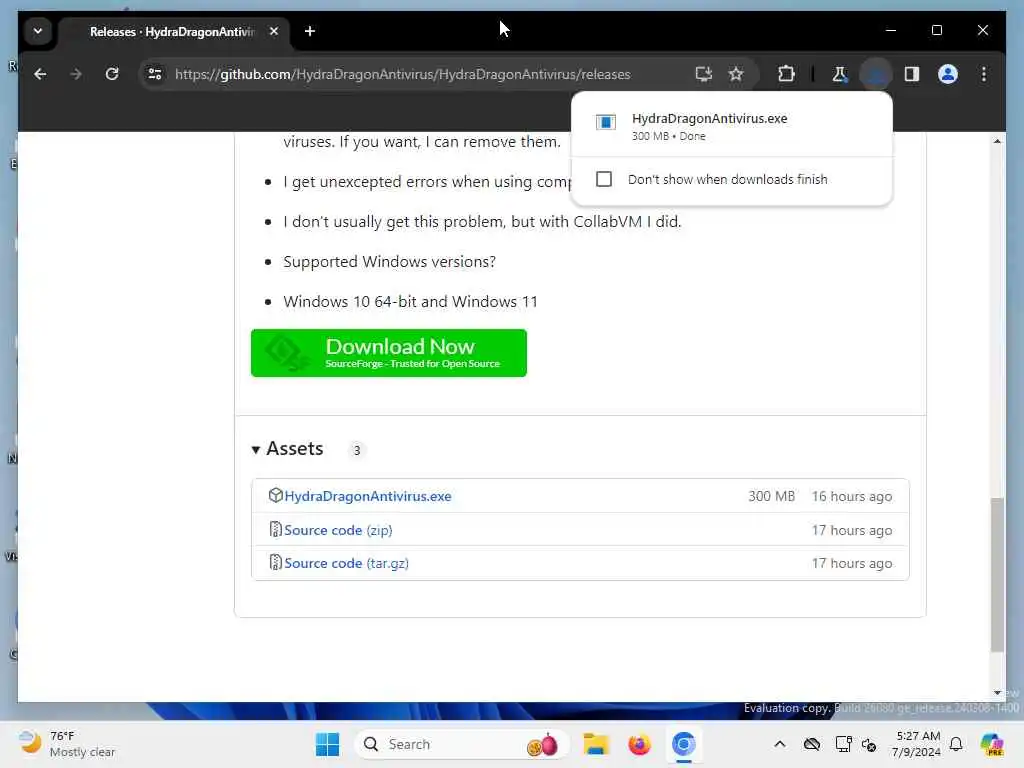
Task: Click the Chrome taskbar icon
Action: [684, 744]
